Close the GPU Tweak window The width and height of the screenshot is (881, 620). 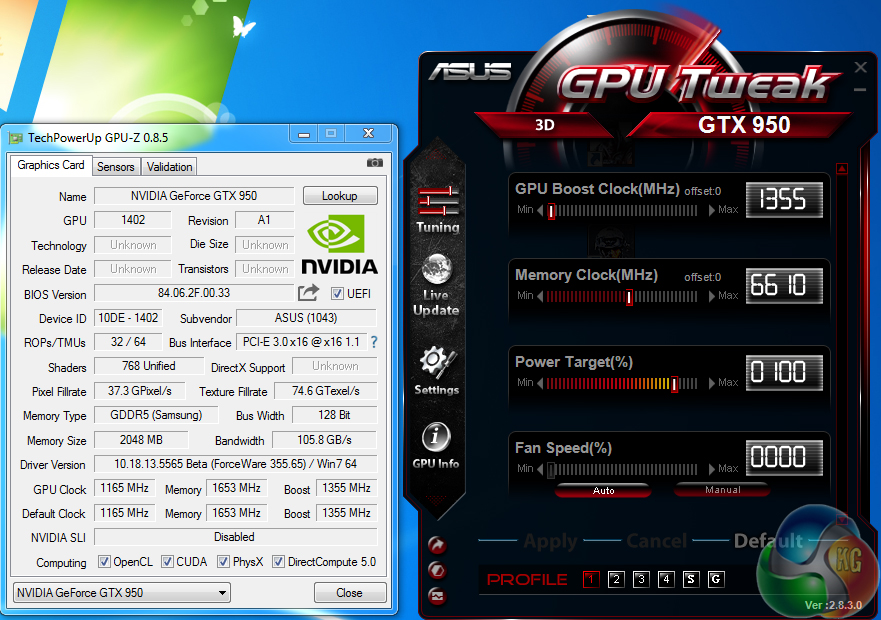(860, 67)
